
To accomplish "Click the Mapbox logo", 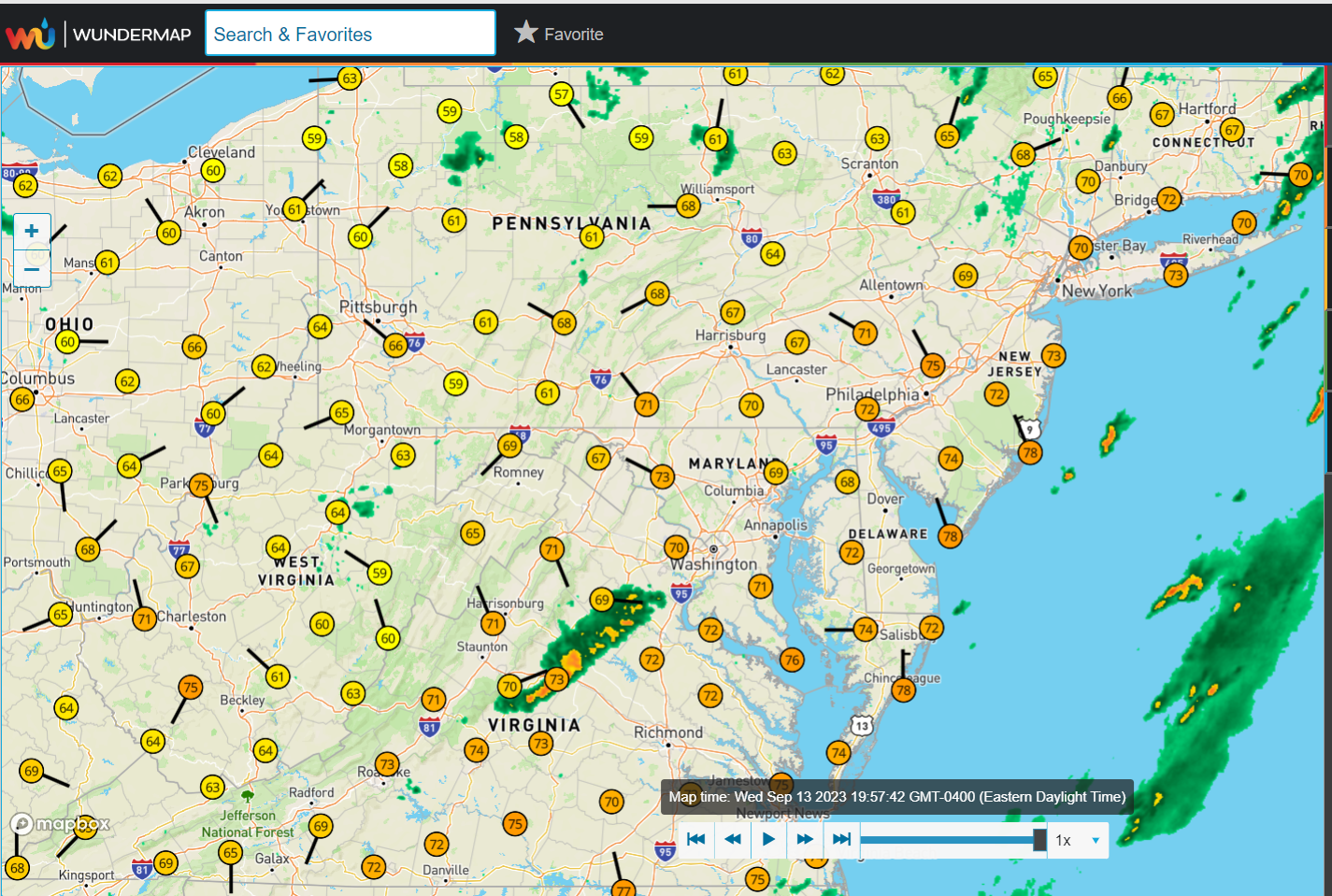I will point(61,824).
